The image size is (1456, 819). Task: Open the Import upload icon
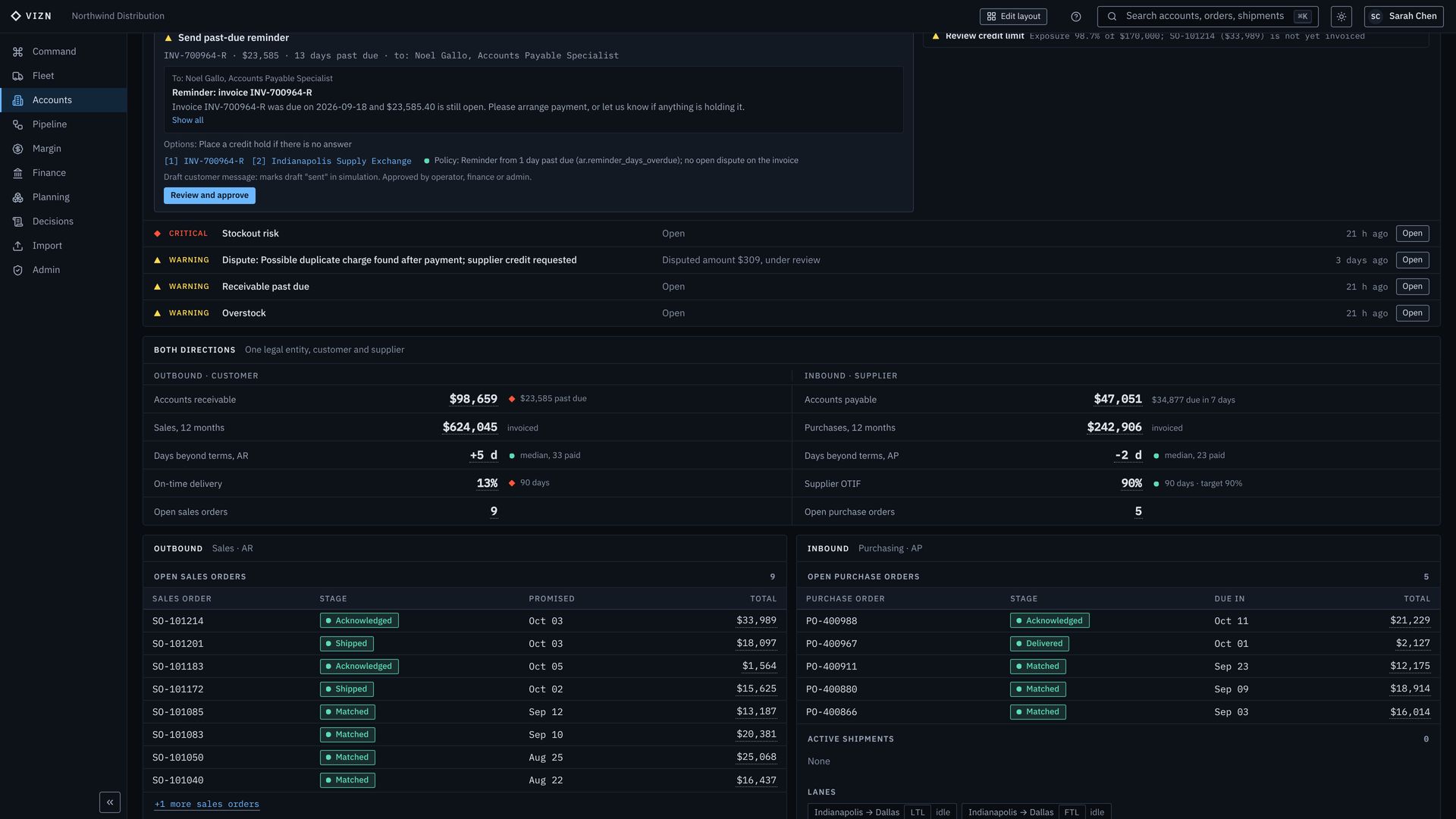17,246
